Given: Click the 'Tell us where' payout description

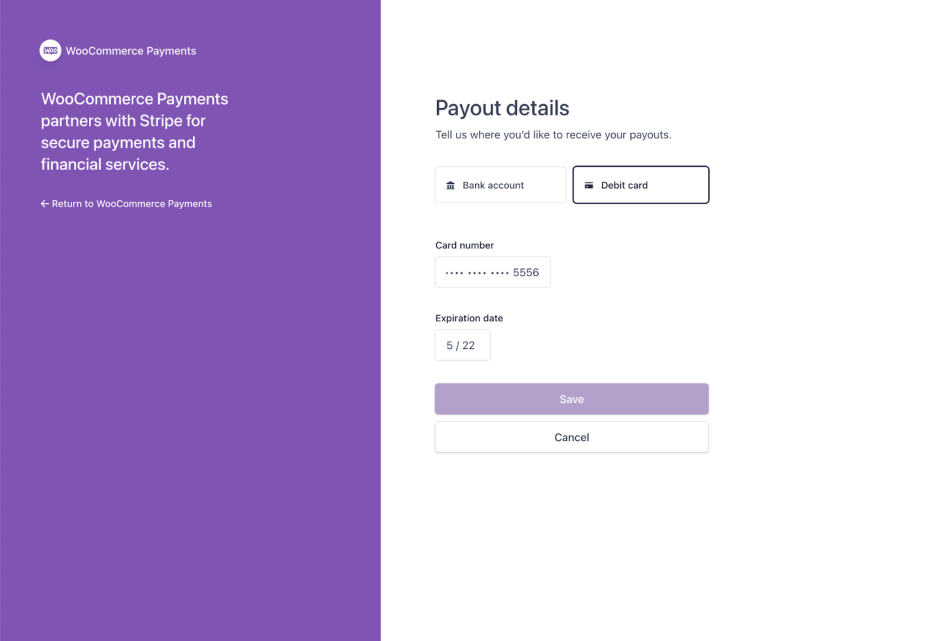Looking at the screenshot, I should pos(553,134).
